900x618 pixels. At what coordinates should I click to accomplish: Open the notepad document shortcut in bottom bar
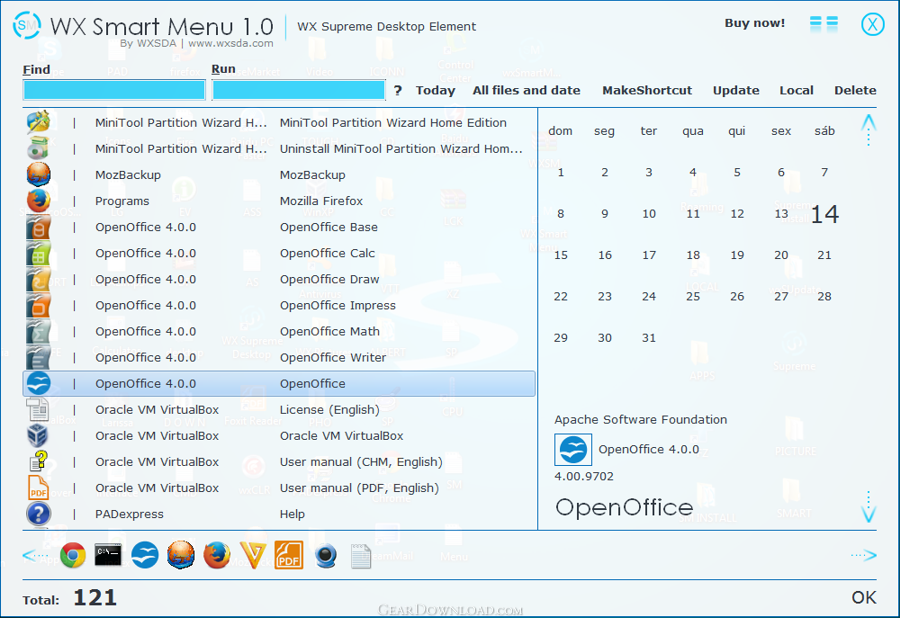tap(360, 555)
